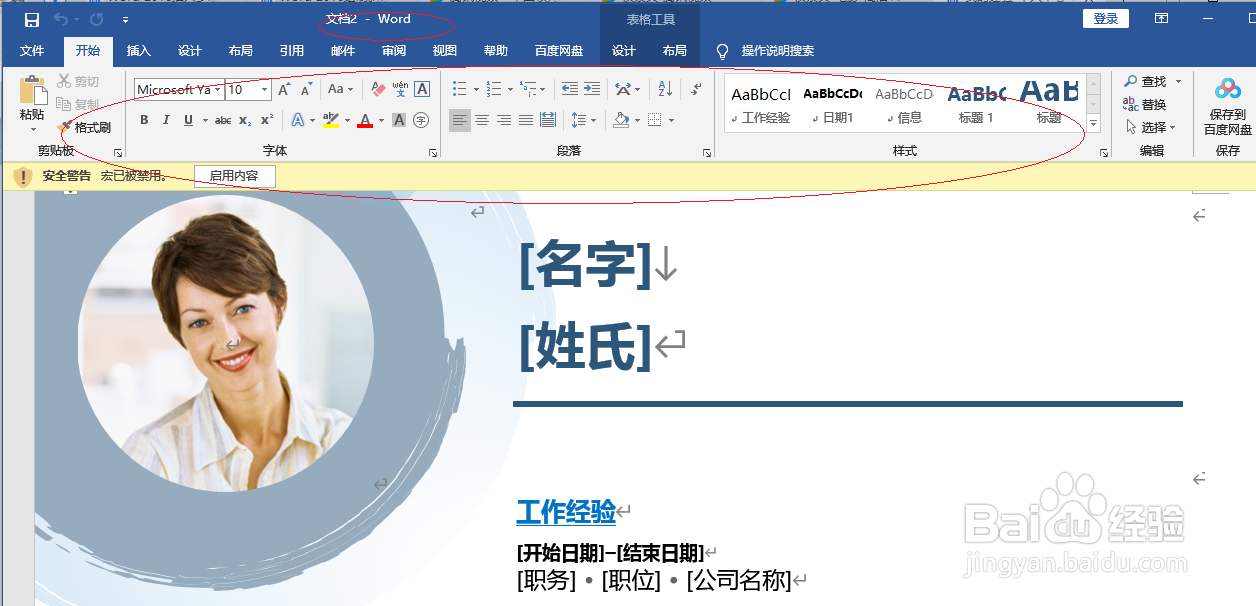The height and width of the screenshot is (606, 1256).
Task: Open the 文件 menu
Action: point(32,51)
